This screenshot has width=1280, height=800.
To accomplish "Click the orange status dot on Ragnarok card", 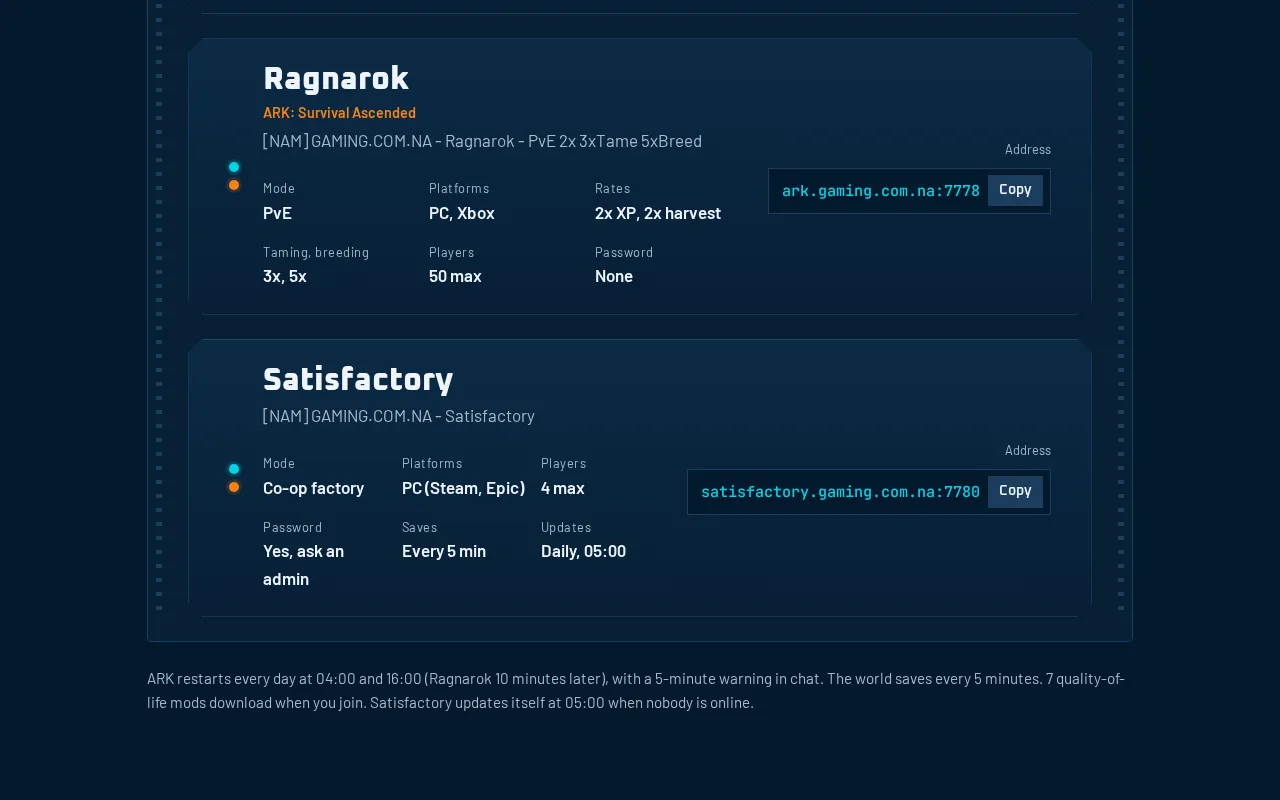I will click(234, 185).
